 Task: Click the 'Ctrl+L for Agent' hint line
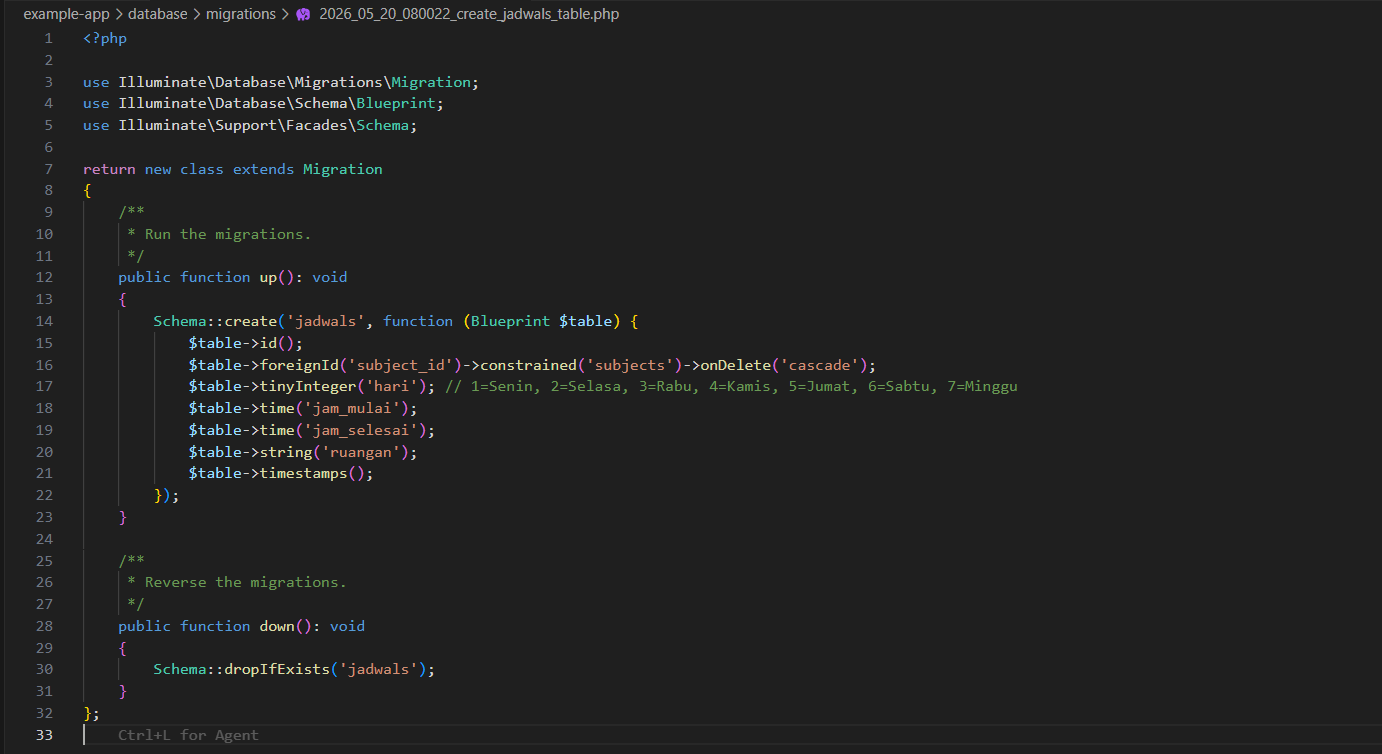[188, 735]
